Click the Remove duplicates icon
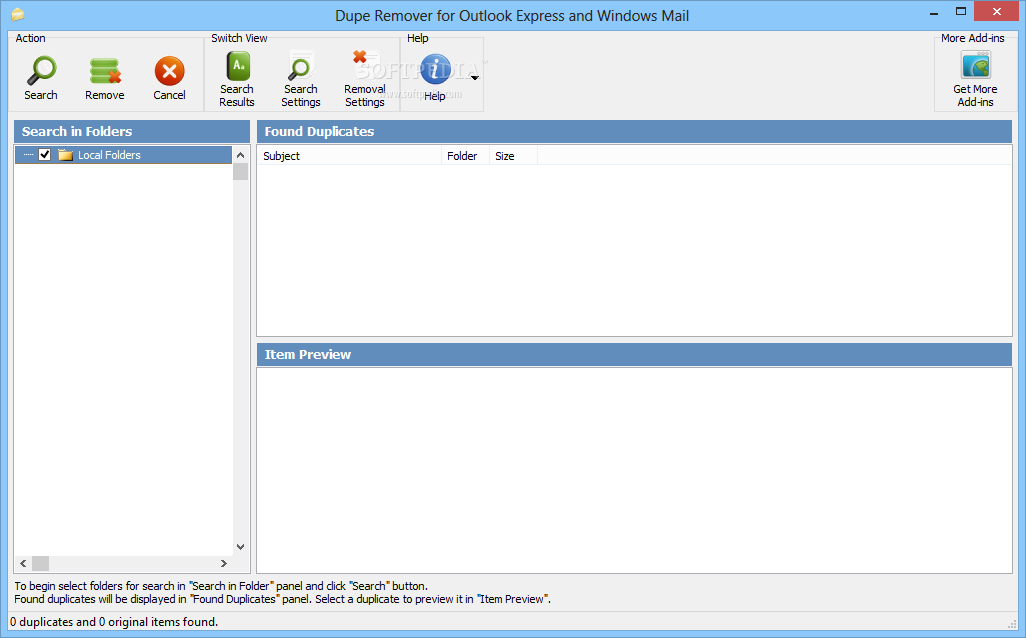Viewport: 1026px width, 638px height. pos(105,71)
